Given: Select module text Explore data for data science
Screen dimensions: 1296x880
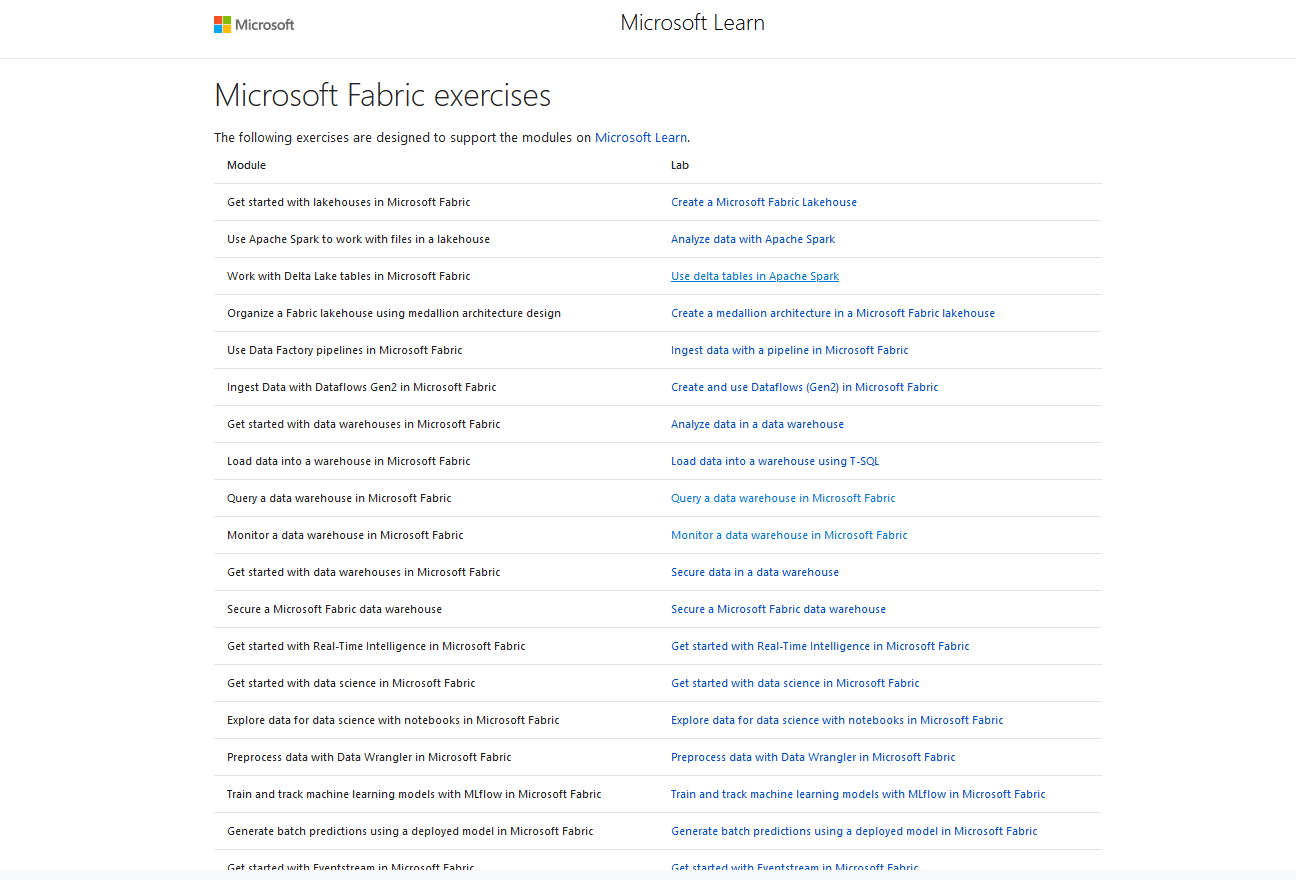Looking at the screenshot, I should point(393,720).
